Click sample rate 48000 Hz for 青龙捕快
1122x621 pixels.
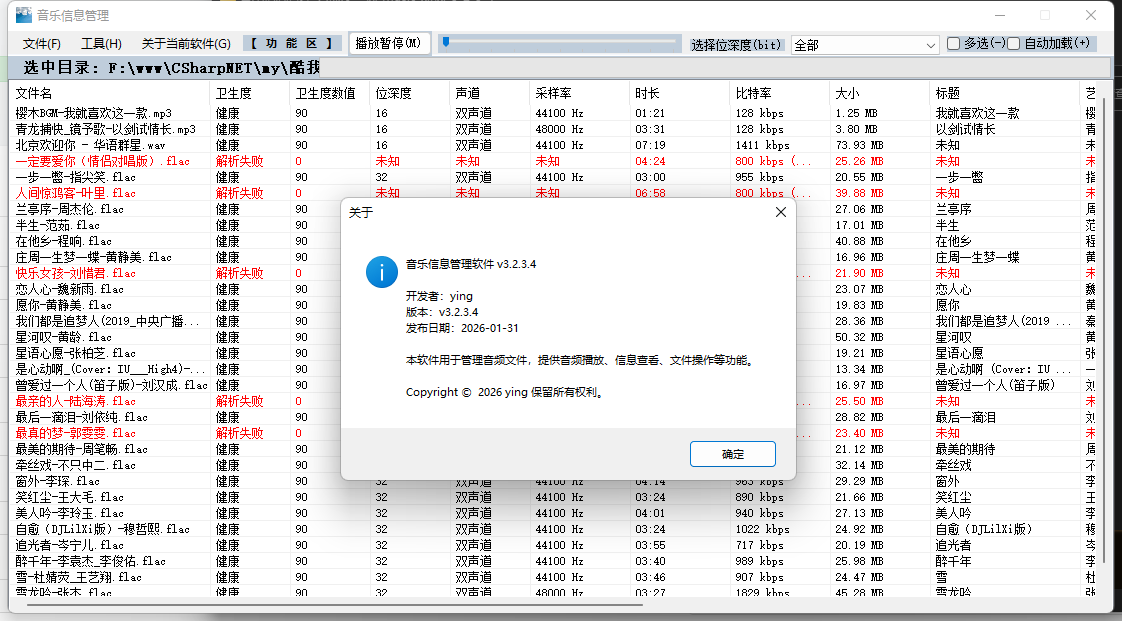(560, 129)
